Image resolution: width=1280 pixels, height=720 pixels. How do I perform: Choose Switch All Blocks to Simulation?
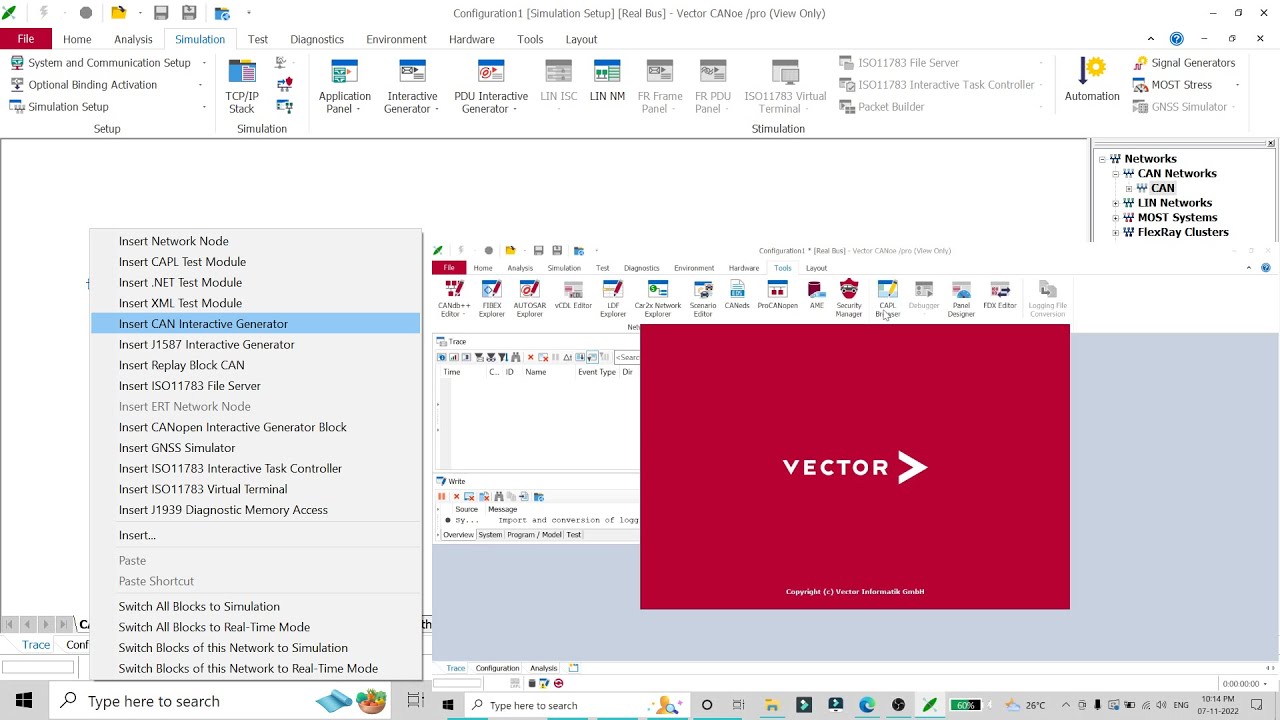(x=256, y=606)
